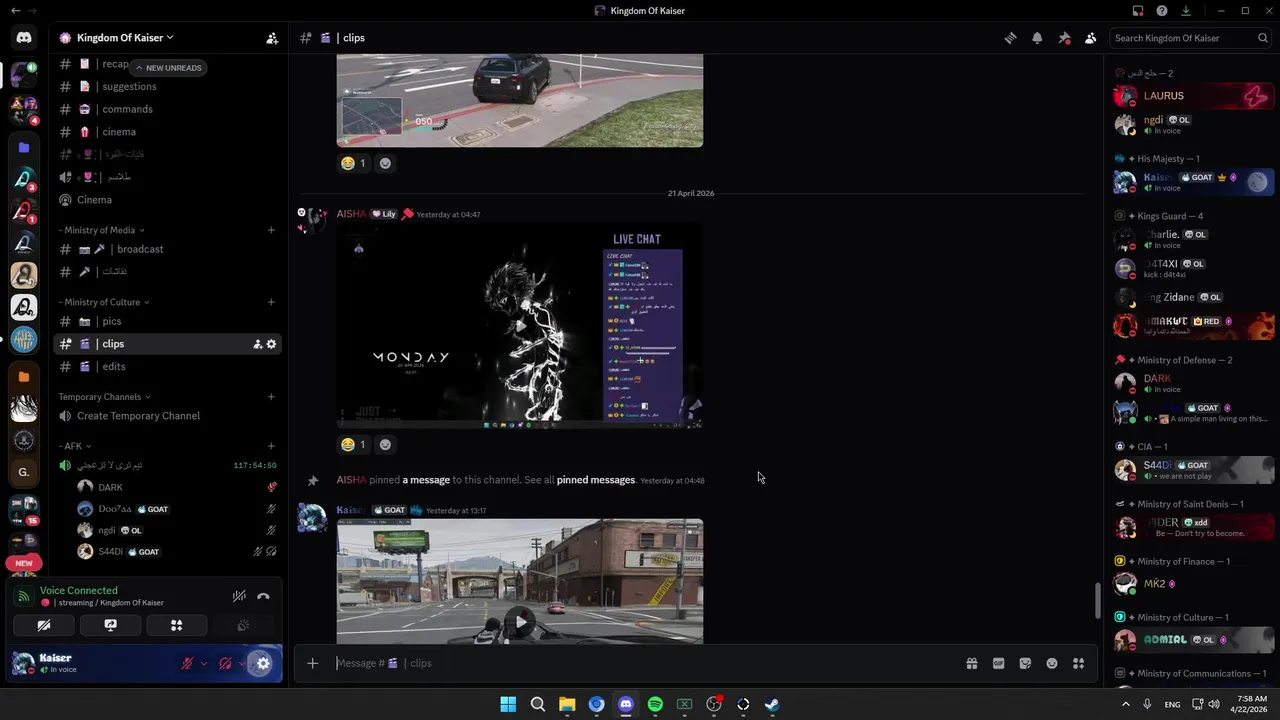This screenshot has height=720, width=1280.
Task: Collapse the AFK category
Action: click(x=75, y=446)
